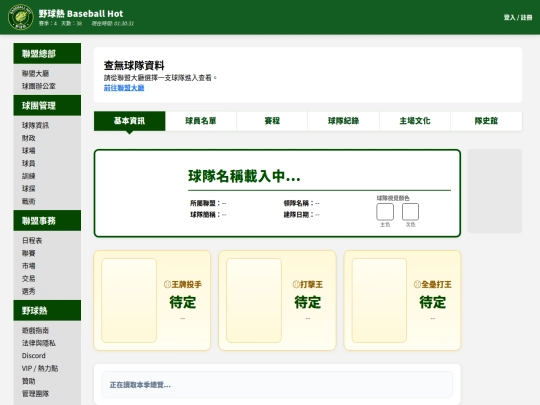Open the 登入 / 註冊 link

pyautogui.click(x=518, y=17)
